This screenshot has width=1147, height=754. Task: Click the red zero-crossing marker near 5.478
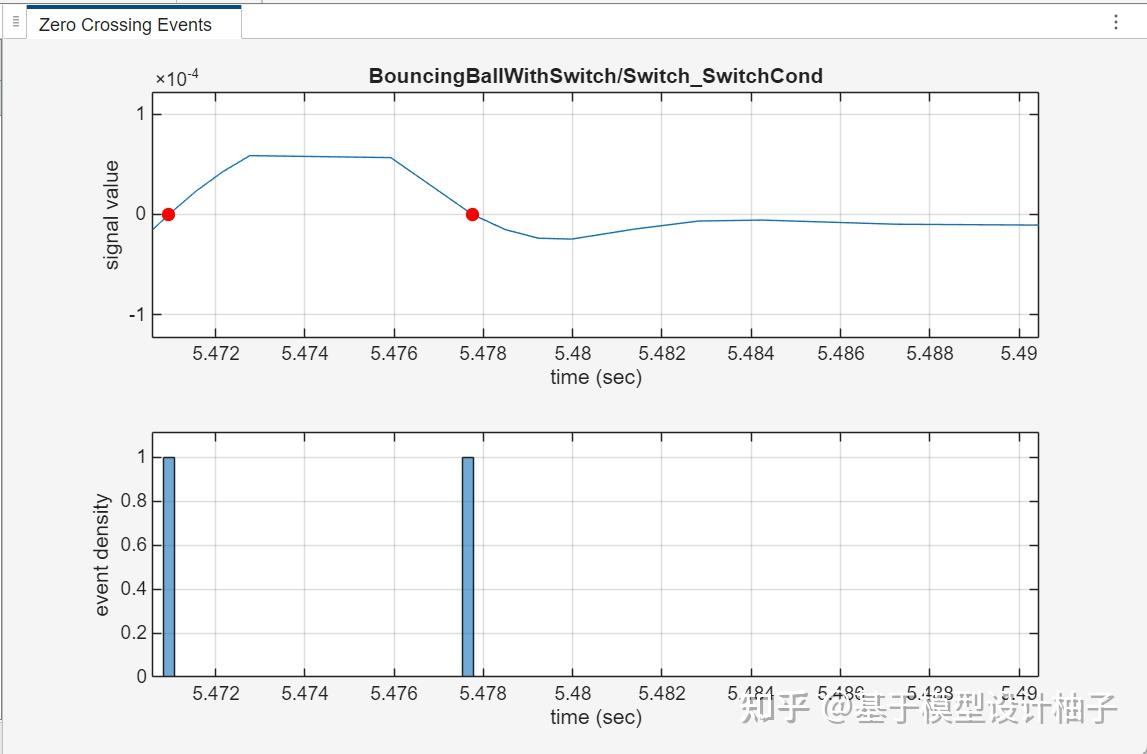click(x=473, y=214)
